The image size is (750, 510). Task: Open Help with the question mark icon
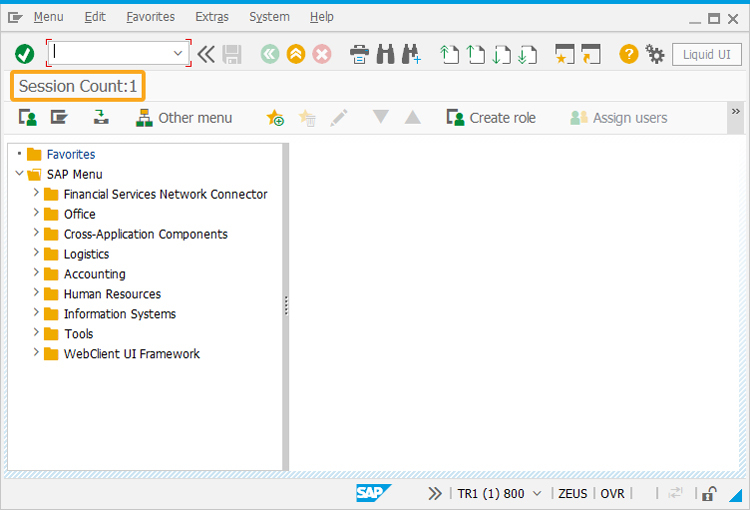click(x=629, y=54)
